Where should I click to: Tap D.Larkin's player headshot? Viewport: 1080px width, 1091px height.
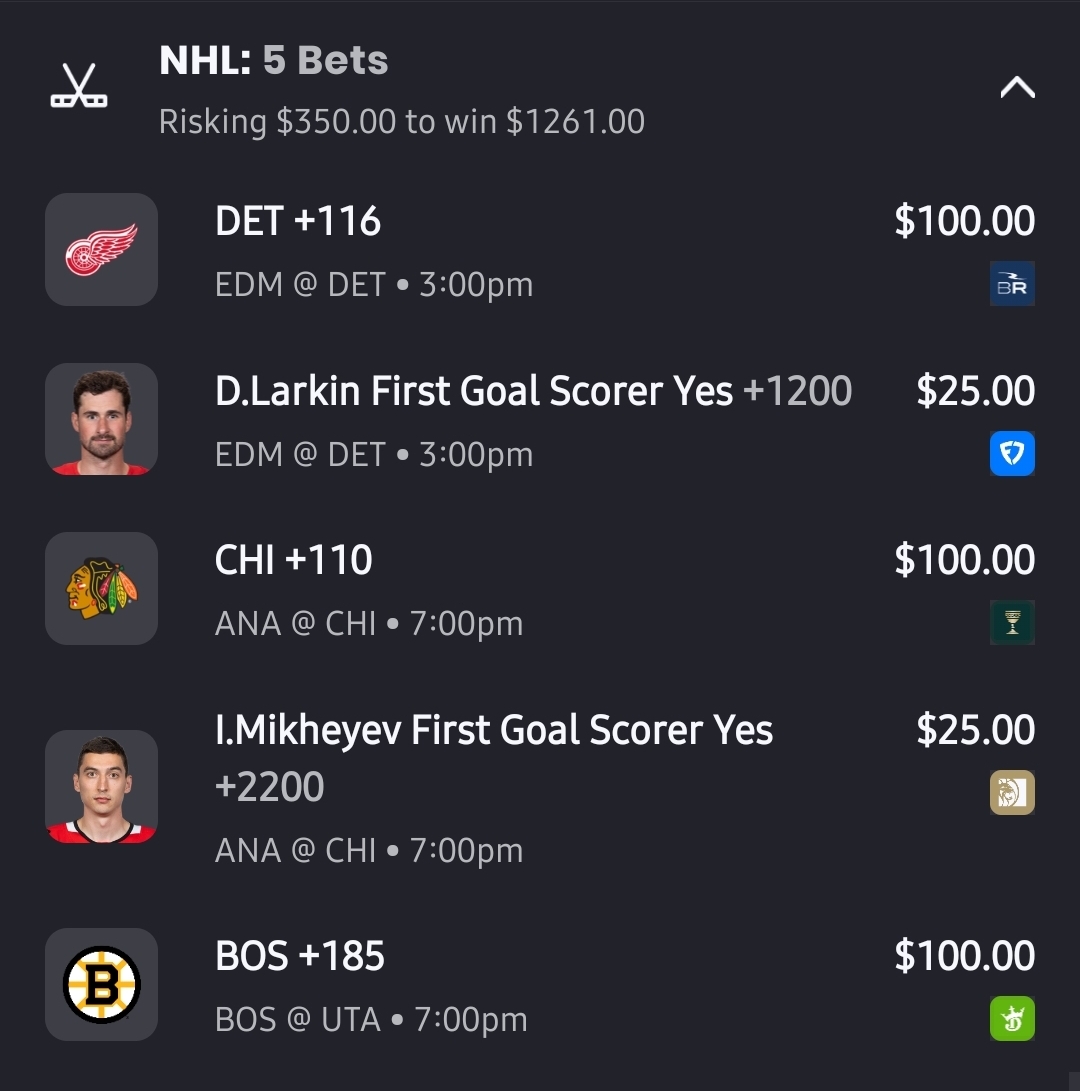tap(101, 419)
